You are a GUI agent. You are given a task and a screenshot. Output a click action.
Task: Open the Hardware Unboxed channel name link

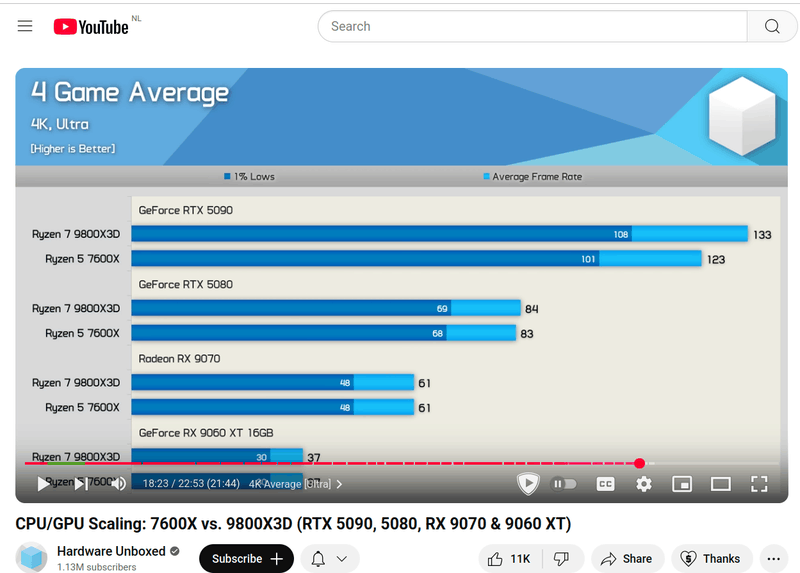[x=111, y=551]
